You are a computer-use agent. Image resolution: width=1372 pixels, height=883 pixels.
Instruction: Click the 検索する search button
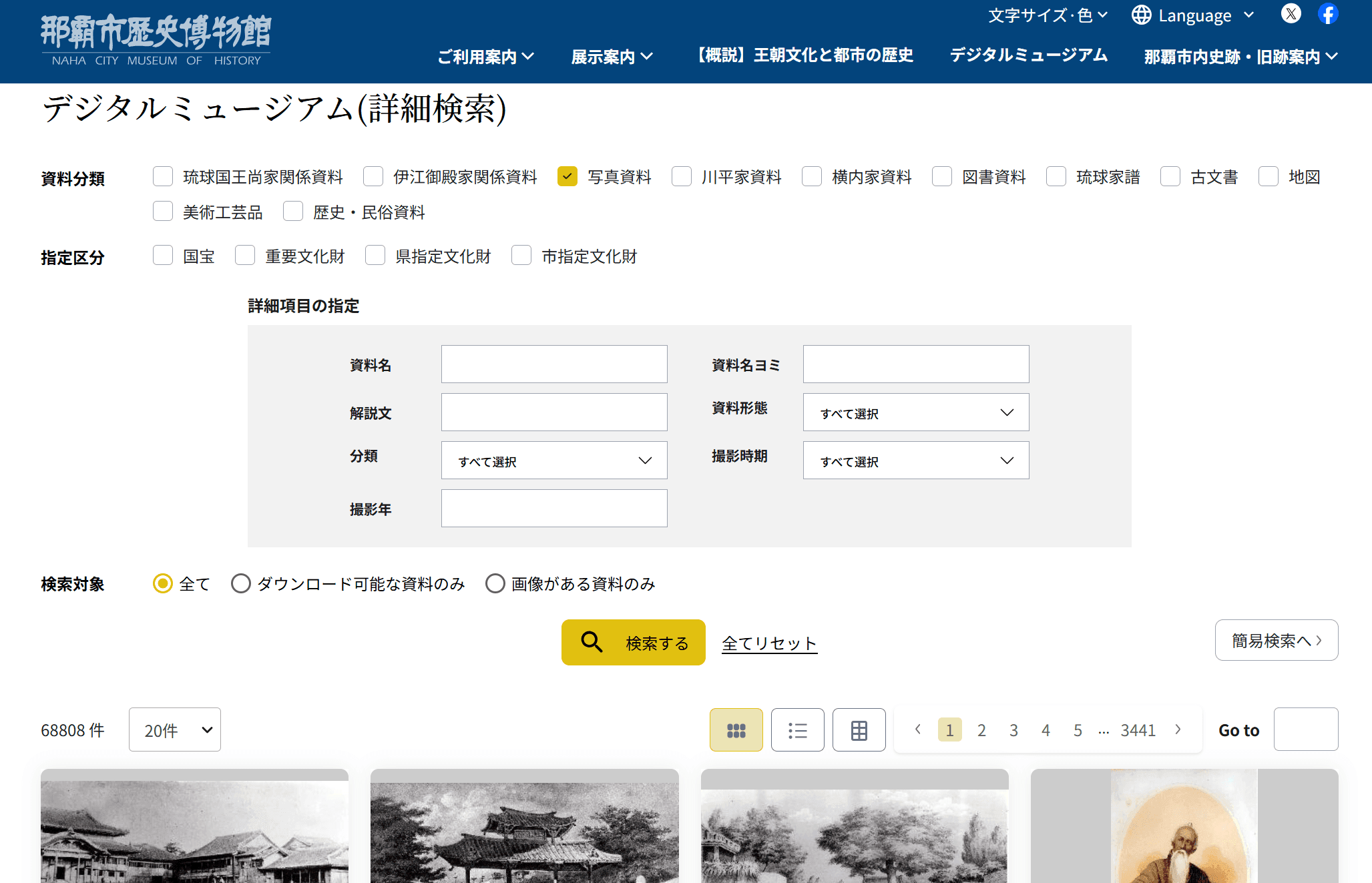[633, 642]
